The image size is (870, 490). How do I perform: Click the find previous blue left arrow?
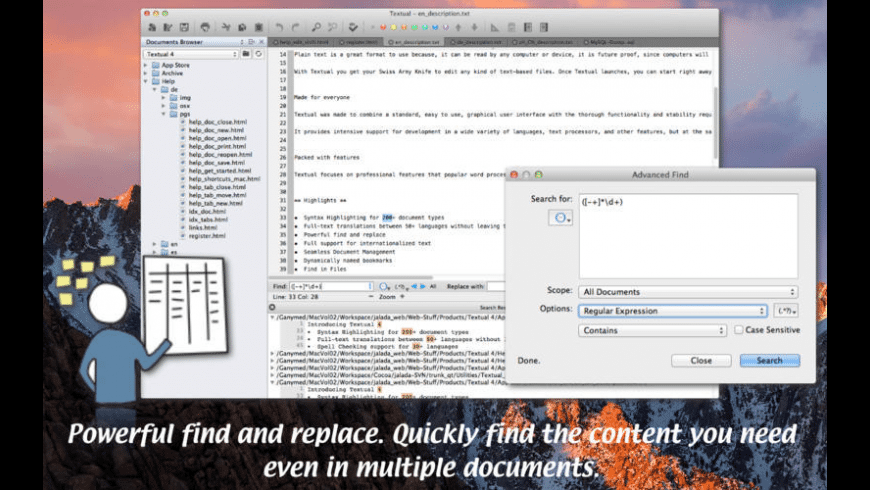[414, 286]
